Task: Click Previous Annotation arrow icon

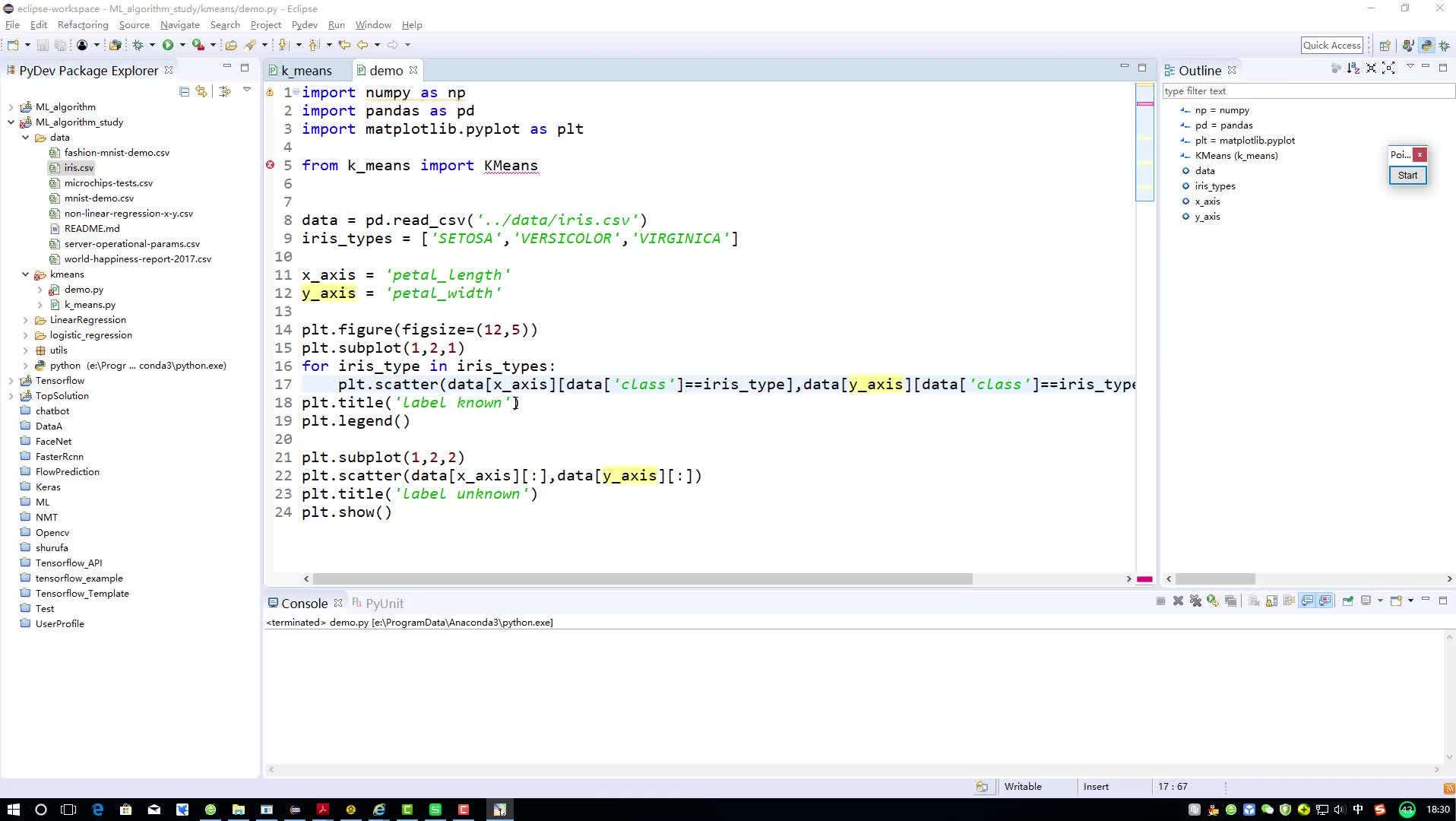Action: (313, 45)
